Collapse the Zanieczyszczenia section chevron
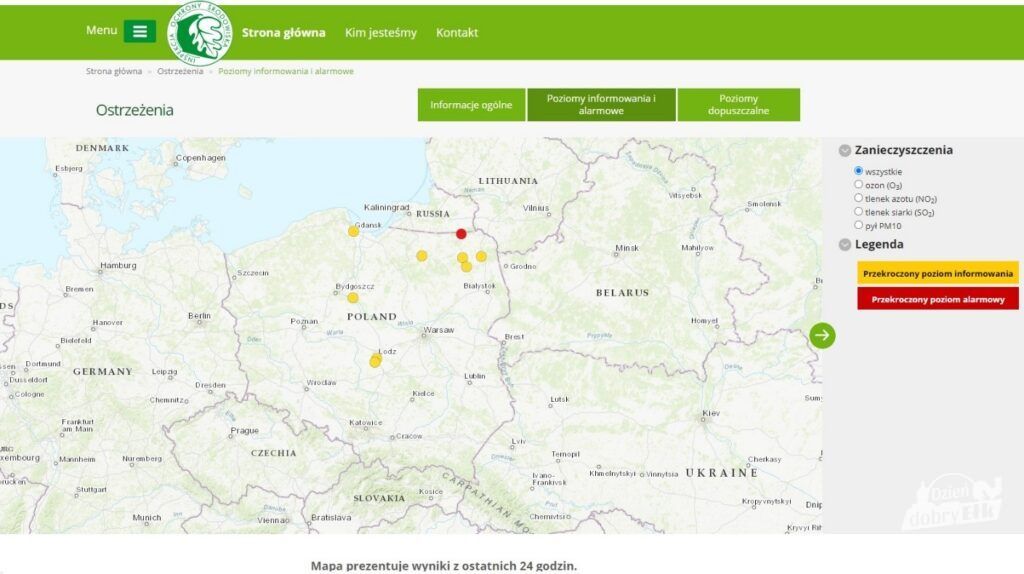This screenshot has height=574, width=1024. (x=845, y=151)
